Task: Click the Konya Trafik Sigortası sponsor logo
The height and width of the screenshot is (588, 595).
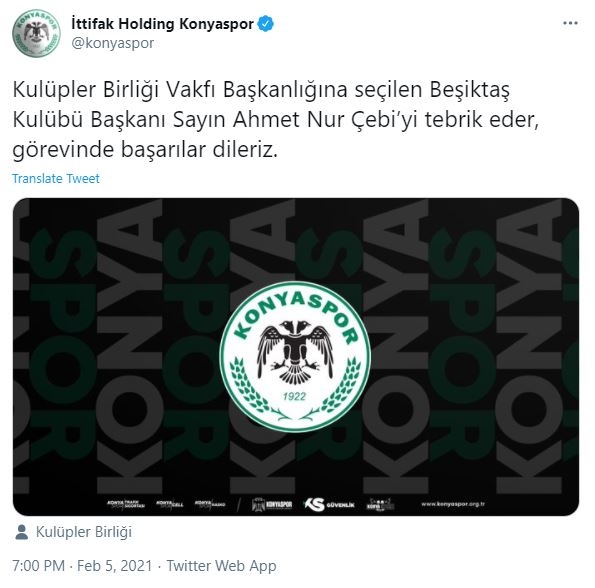Action: [x=126, y=504]
